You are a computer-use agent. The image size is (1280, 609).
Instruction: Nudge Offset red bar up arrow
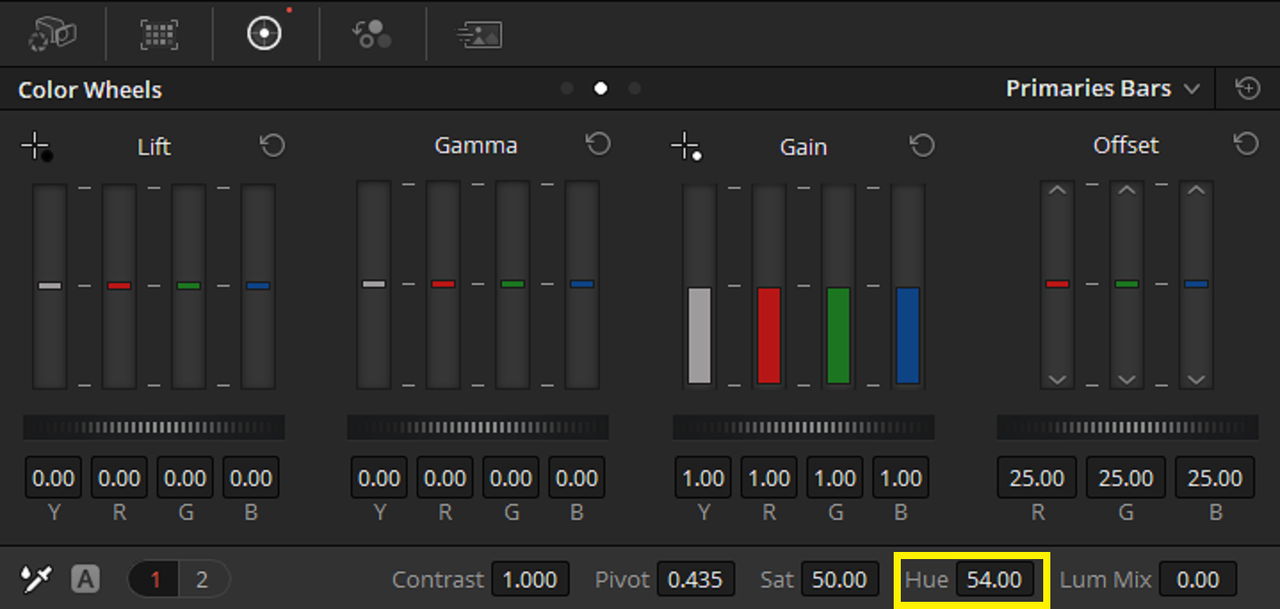[x=1057, y=190]
